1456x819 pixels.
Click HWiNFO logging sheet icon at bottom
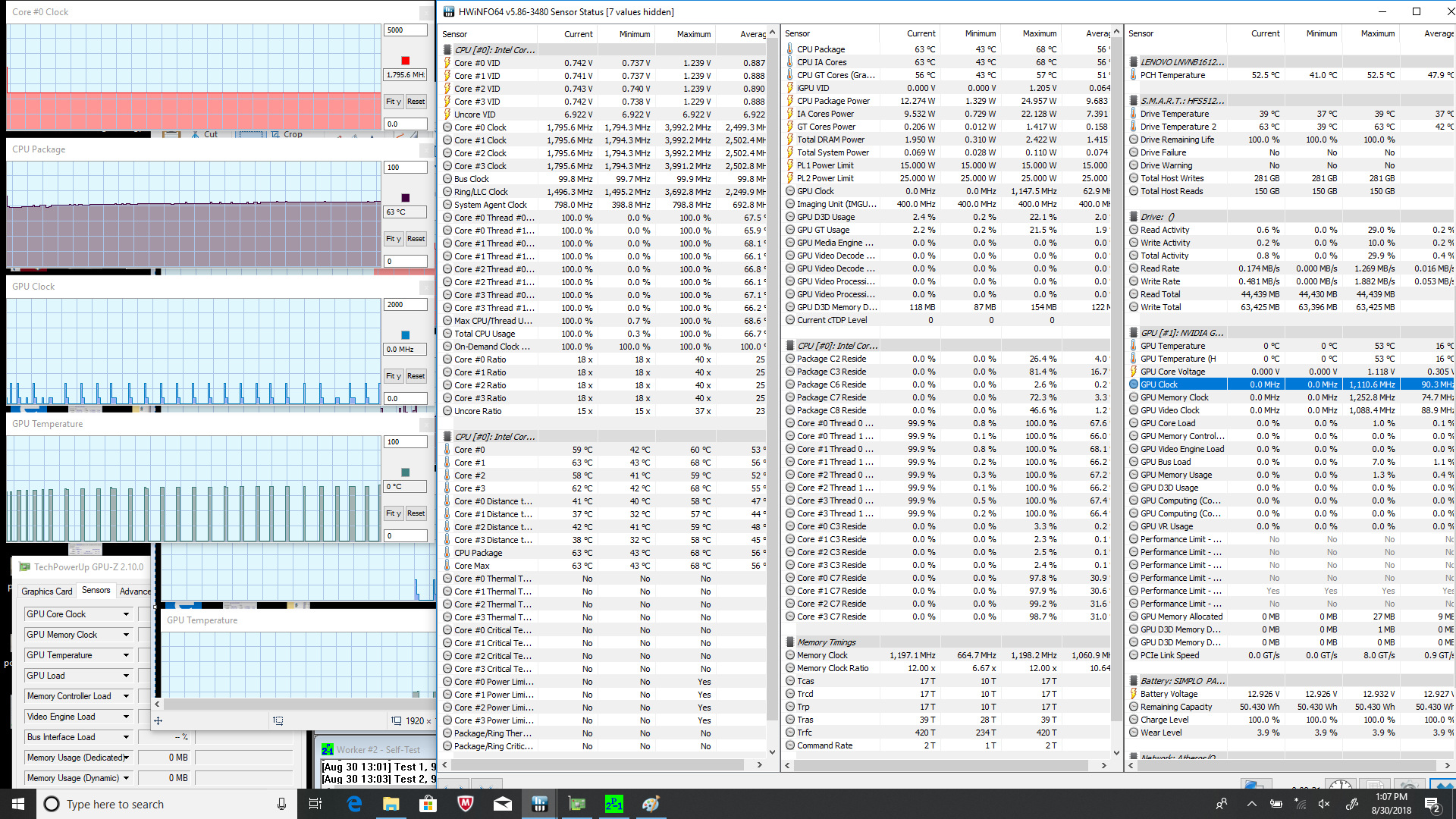[1374, 784]
